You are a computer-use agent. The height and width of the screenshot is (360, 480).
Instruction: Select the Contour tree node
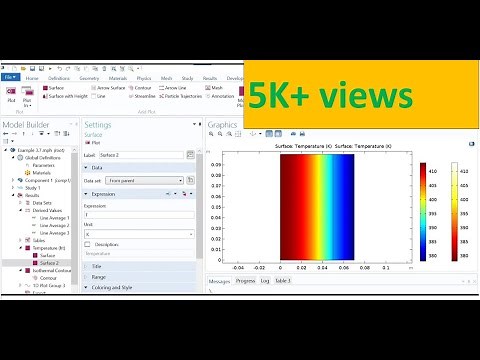45,278
